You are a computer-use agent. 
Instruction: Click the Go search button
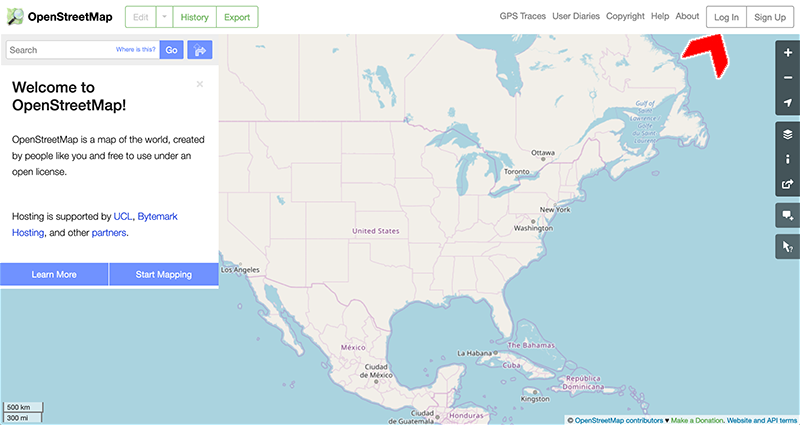click(171, 50)
